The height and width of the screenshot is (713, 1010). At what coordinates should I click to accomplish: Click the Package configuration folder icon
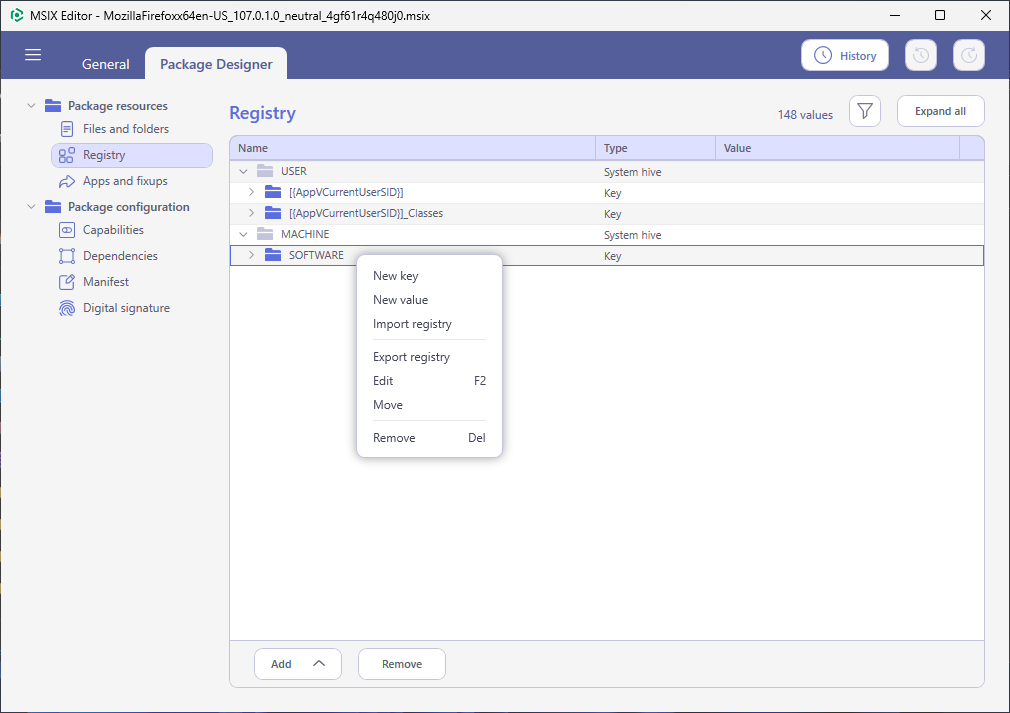tap(53, 207)
